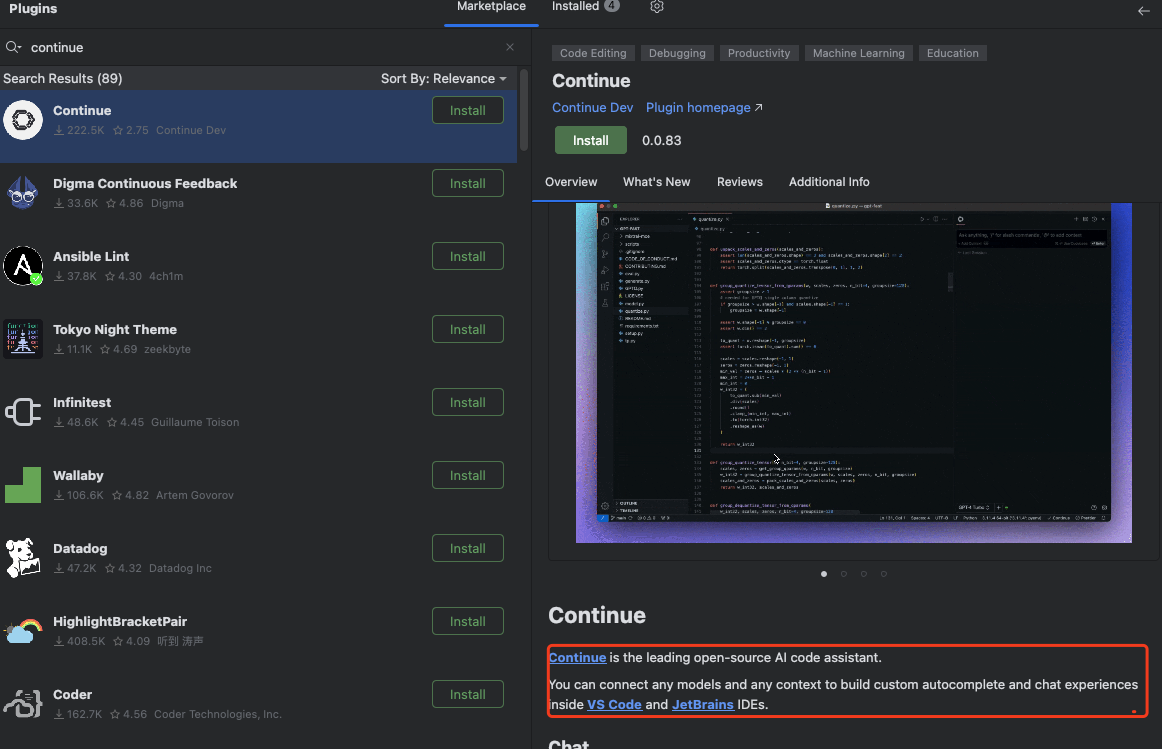This screenshot has height=749, width=1162.
Task: Click the Code Editing tag
Action: click(x=593, y=53)
